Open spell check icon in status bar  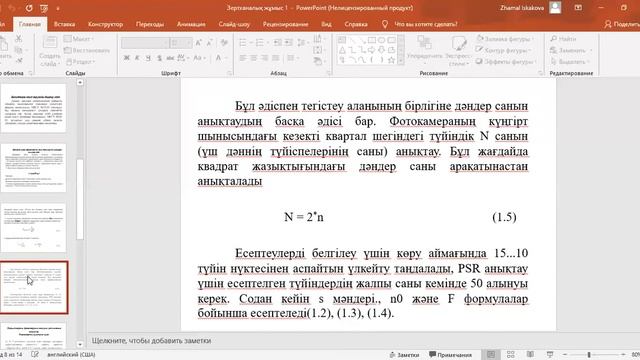(35, 355)
